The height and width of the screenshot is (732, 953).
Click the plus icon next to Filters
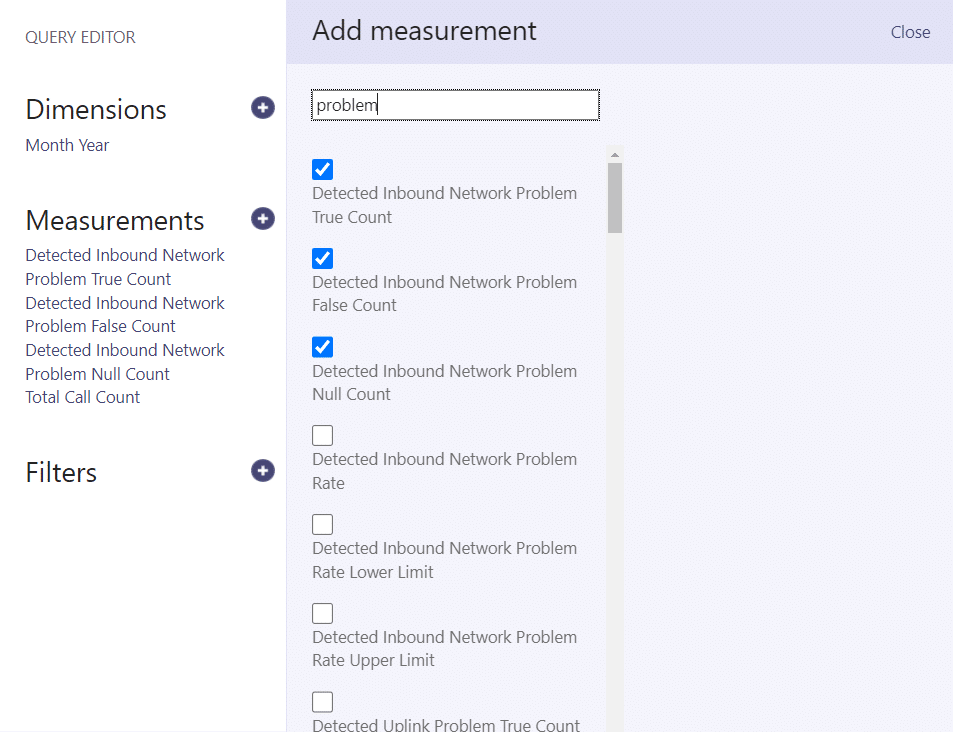point(263,471)
